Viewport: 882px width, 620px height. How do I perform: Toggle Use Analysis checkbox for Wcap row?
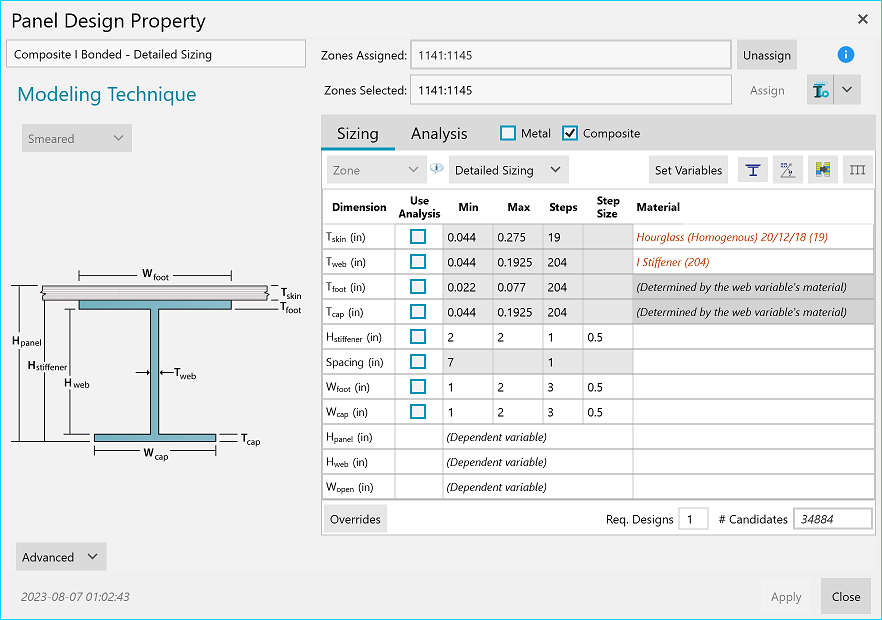pyautogui.click(x=418, y=412)
